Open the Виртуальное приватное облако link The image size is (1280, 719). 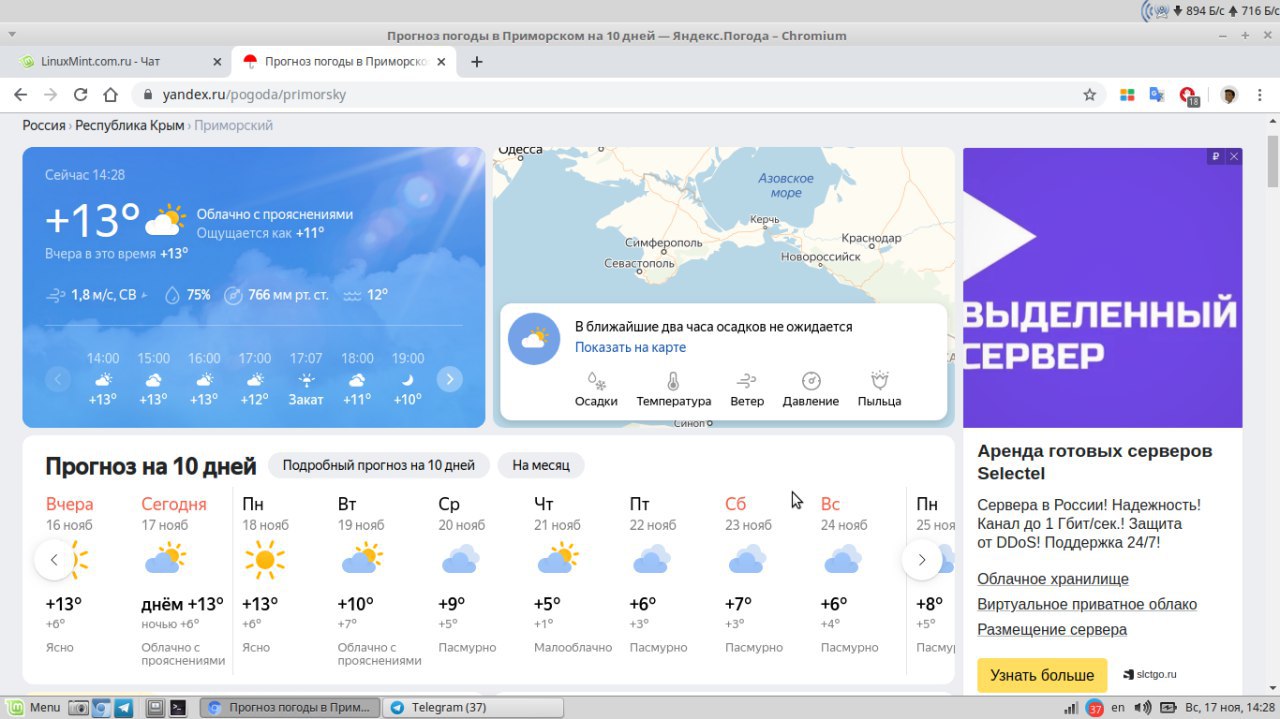pos(1087,604)
